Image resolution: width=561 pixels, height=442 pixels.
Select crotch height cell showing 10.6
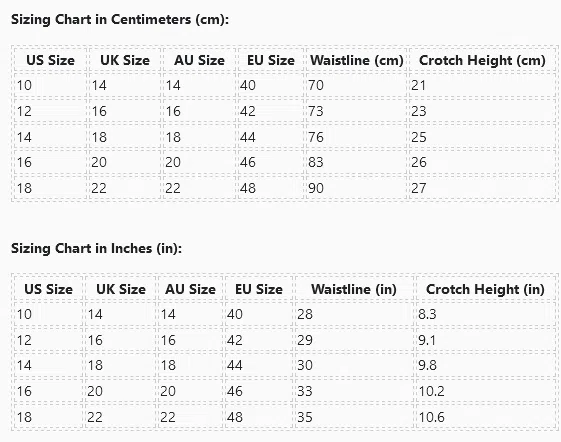pos(485,417)
